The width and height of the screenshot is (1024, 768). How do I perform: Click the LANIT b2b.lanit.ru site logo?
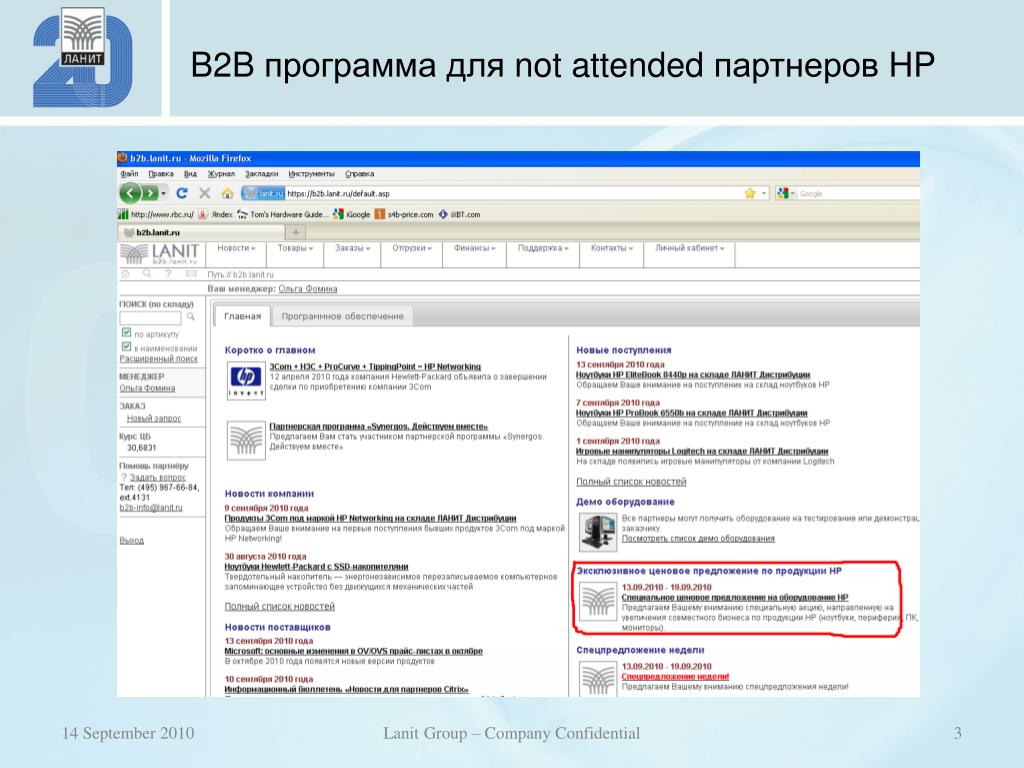[x=159, y=253]
